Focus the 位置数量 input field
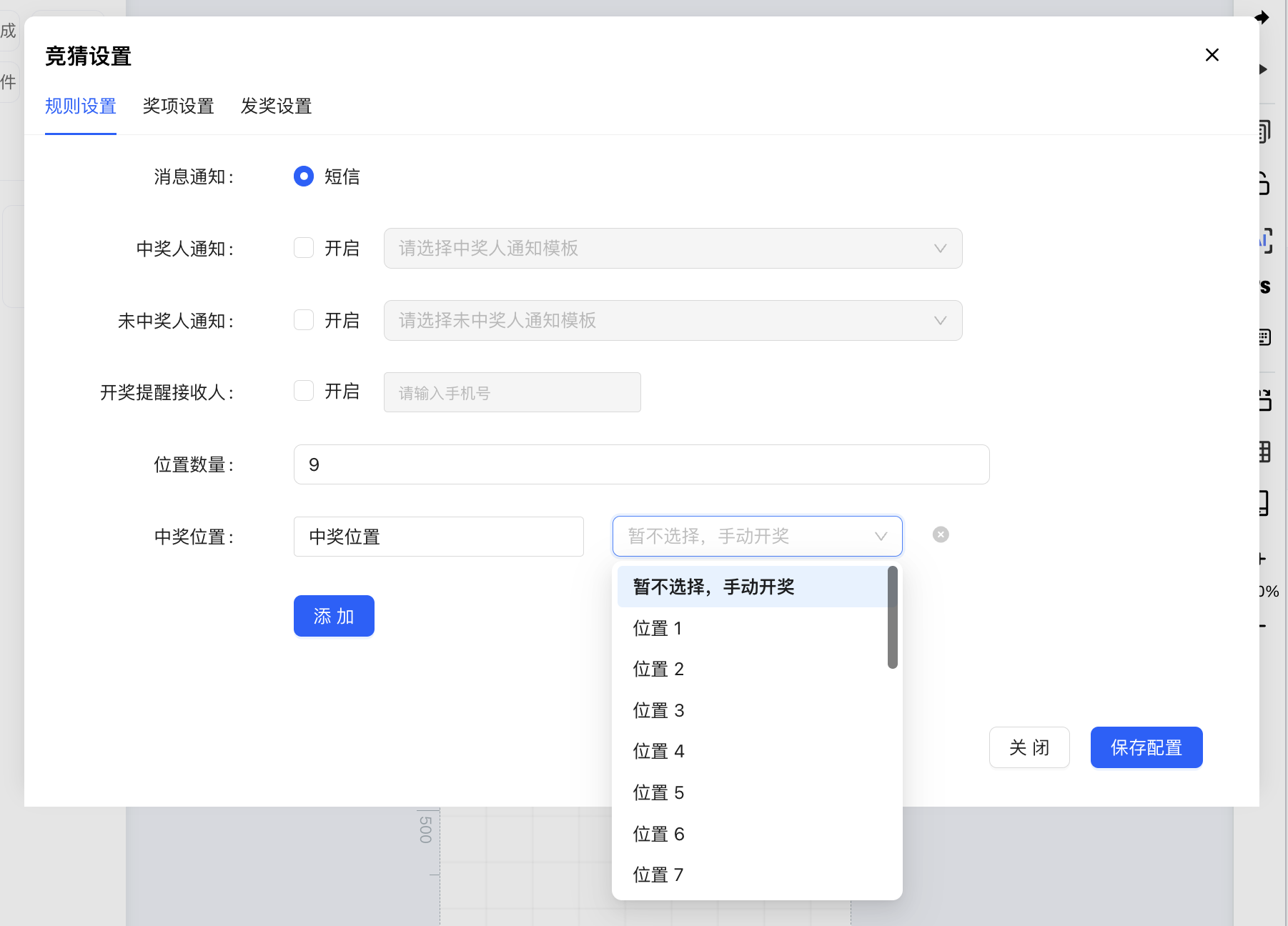This screenshot has height=926, width=1288. (x=640, y=464)
